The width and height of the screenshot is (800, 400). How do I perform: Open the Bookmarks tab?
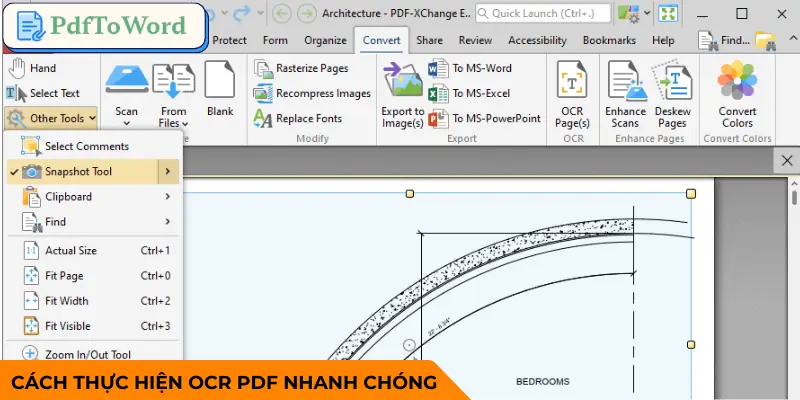click(609, 40)
